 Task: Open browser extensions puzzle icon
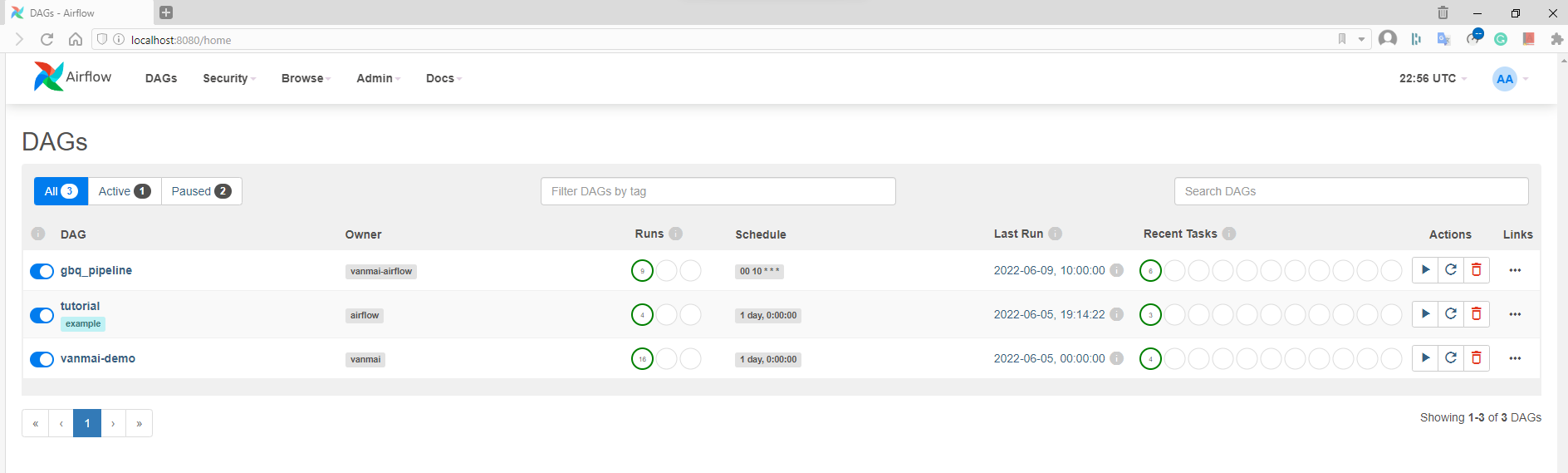pos(1557,39)
